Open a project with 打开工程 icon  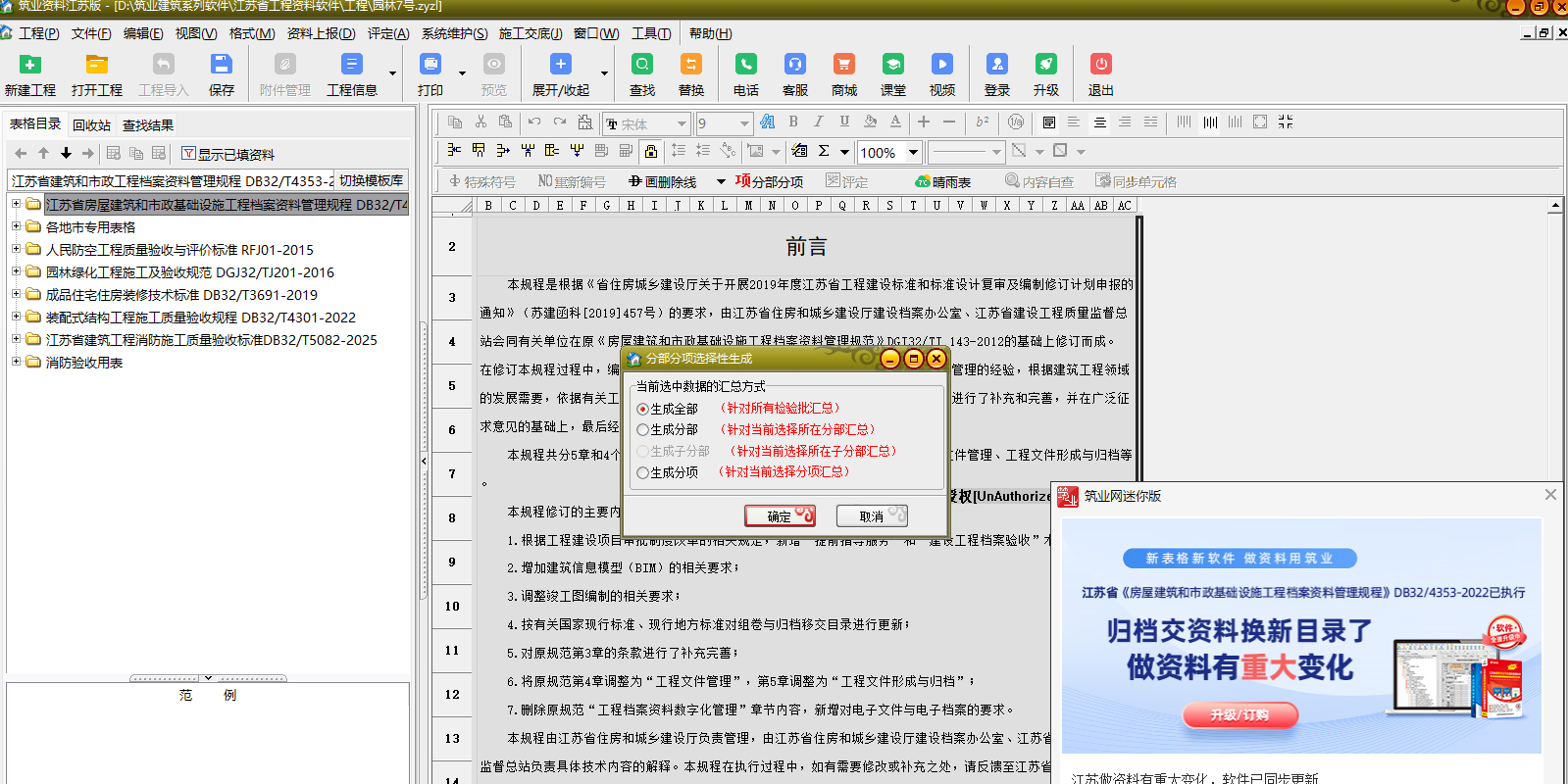pyautogui.click(x=96, y=66)
